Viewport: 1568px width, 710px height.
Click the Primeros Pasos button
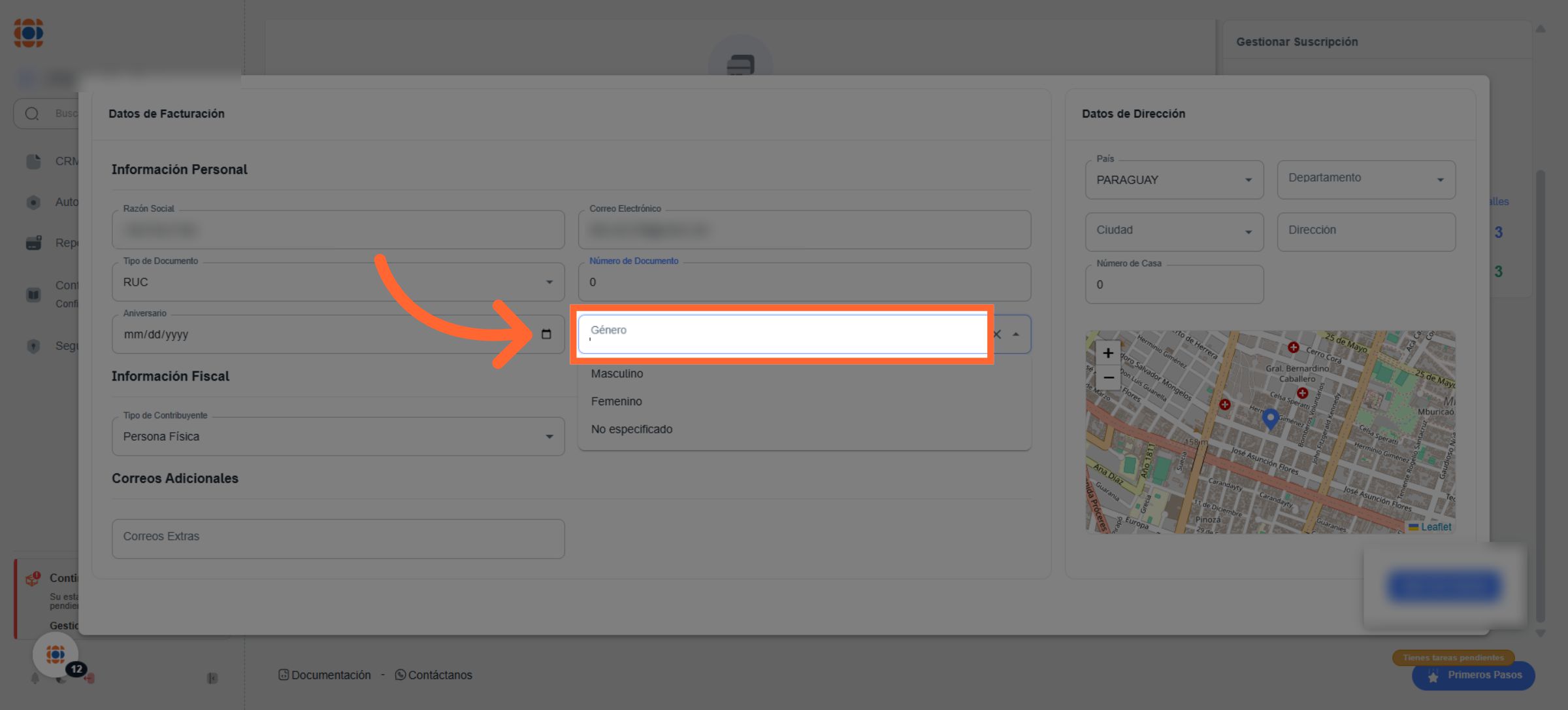point(1473,675)
